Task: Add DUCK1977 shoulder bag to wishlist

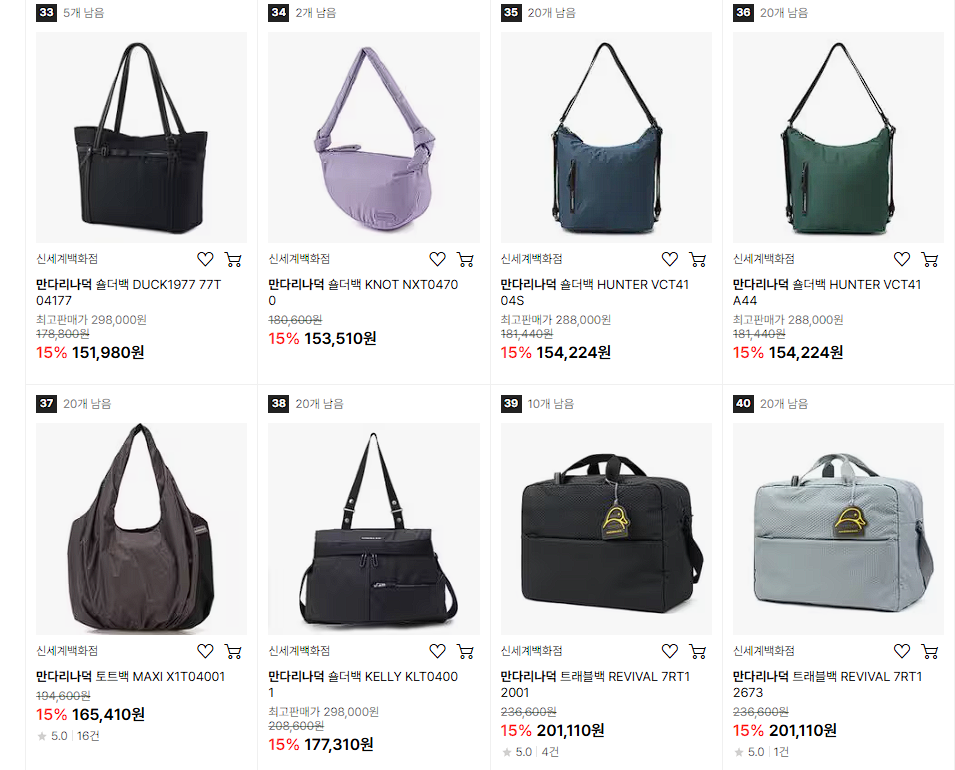Action: tap(205, 259)
